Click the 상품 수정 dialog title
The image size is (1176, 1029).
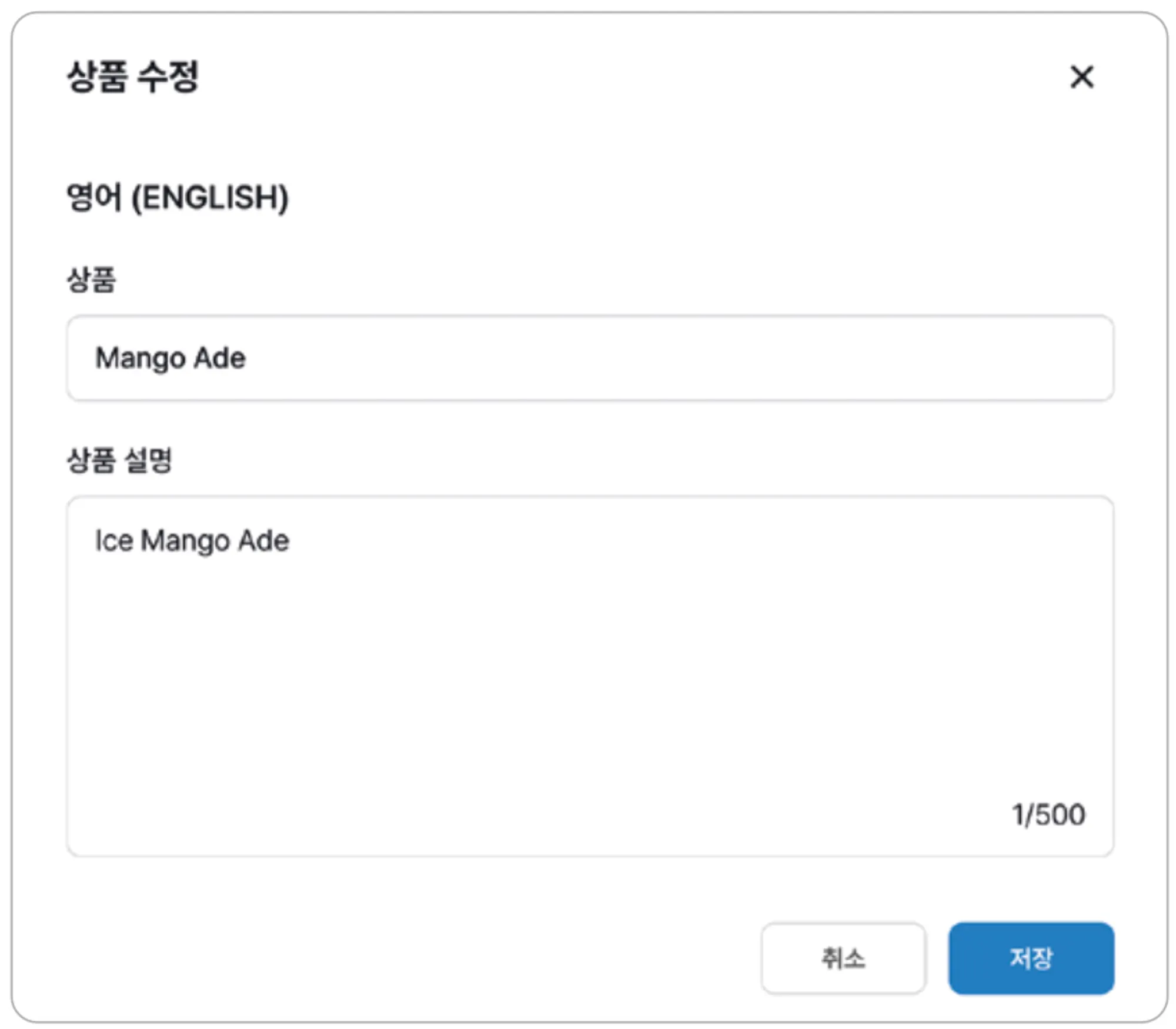pyautogui.click(x=133, y=77)
